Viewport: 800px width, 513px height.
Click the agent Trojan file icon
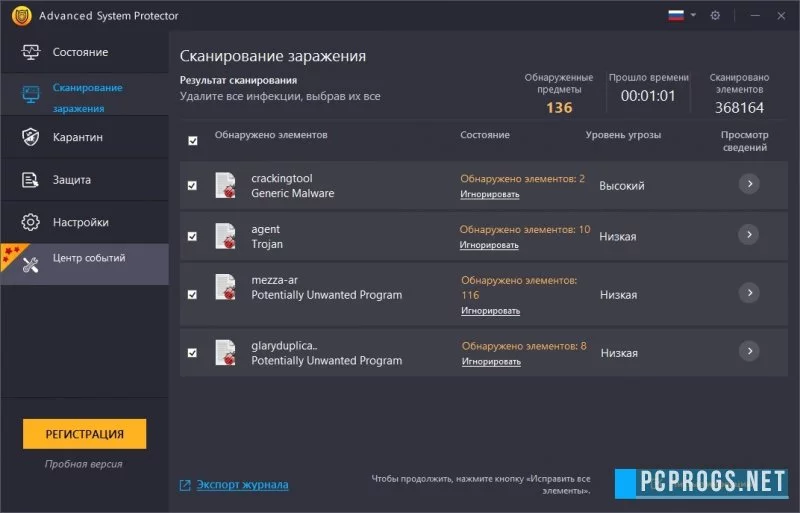tap(226, 236)
